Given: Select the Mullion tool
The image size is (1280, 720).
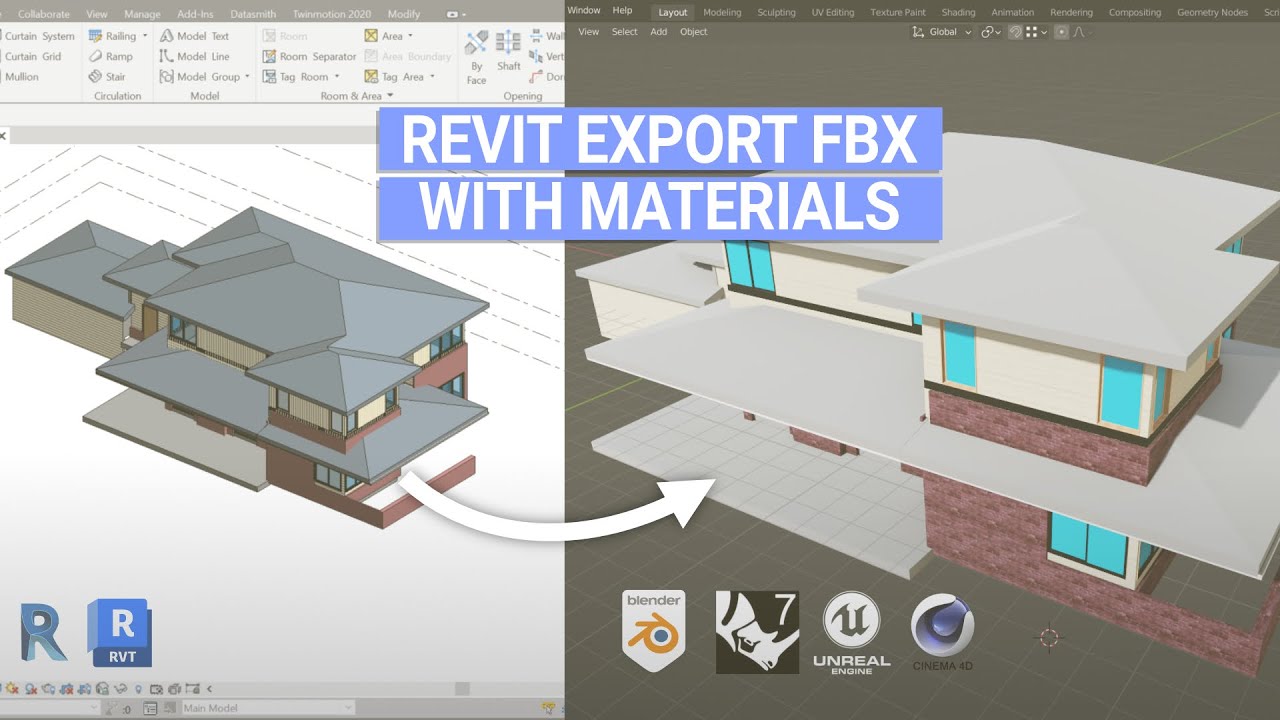Looking at the screenshot, I should [x=21, y=77].
